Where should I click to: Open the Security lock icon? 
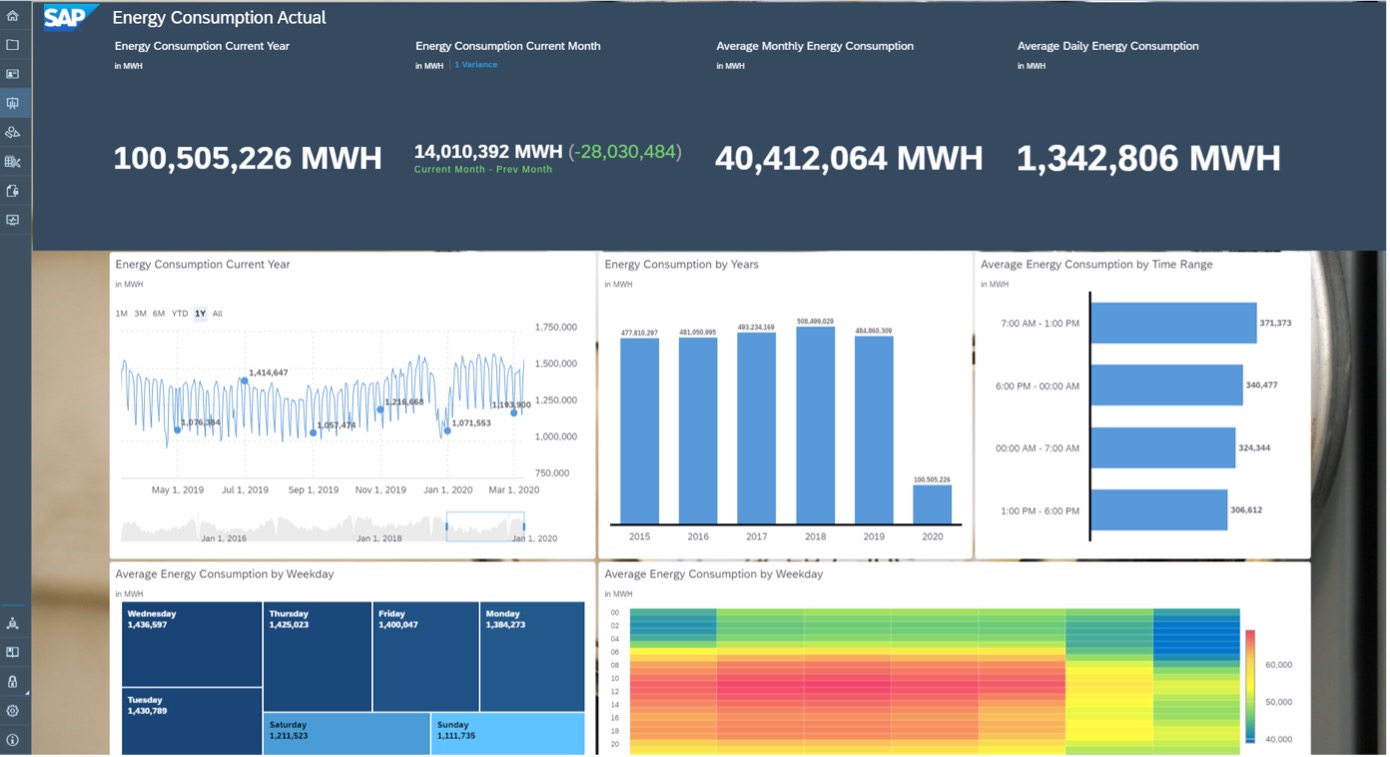pyautogui.click(x=13, y=681)
